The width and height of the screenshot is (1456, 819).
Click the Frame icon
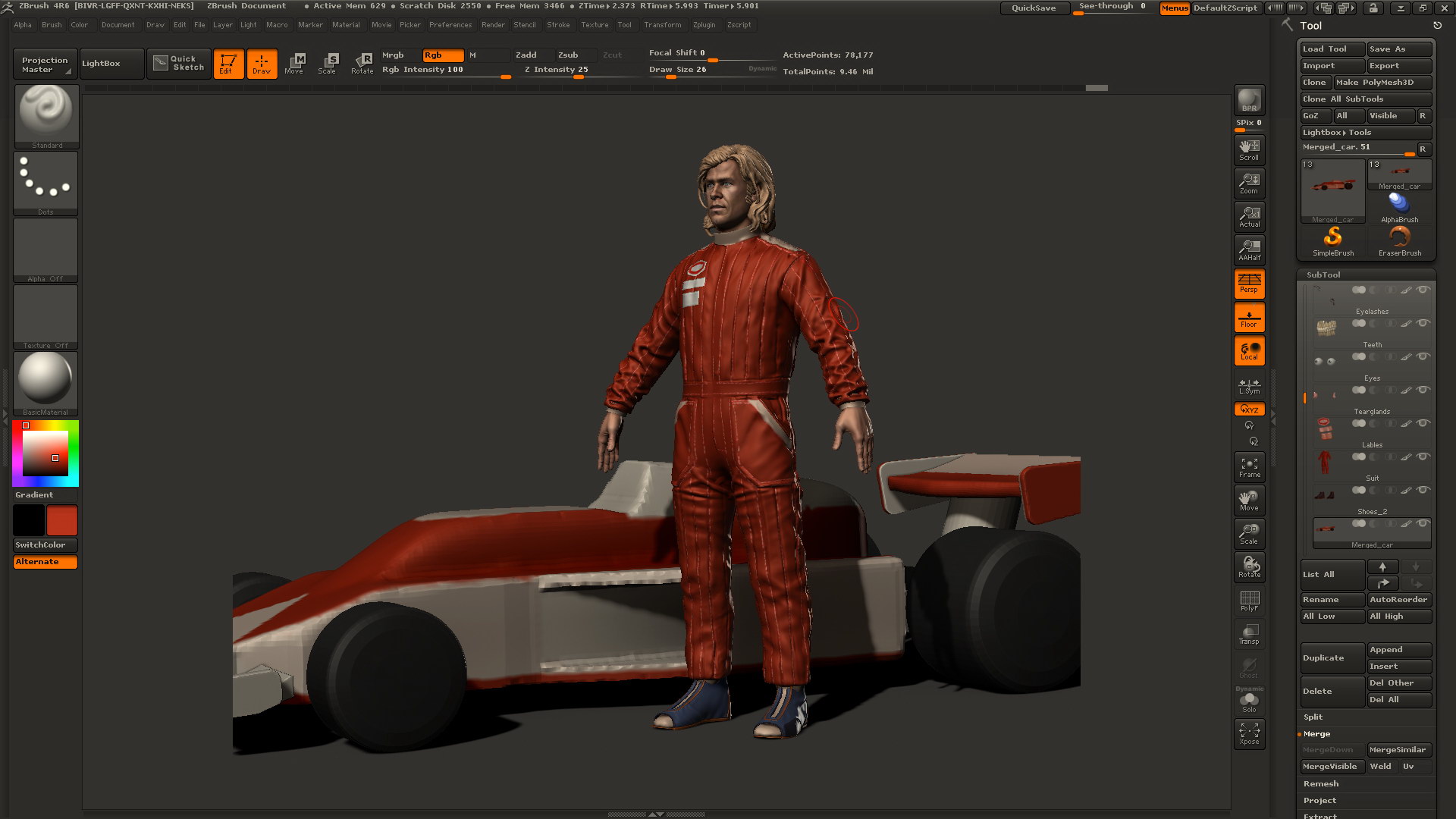(1249, 467)
